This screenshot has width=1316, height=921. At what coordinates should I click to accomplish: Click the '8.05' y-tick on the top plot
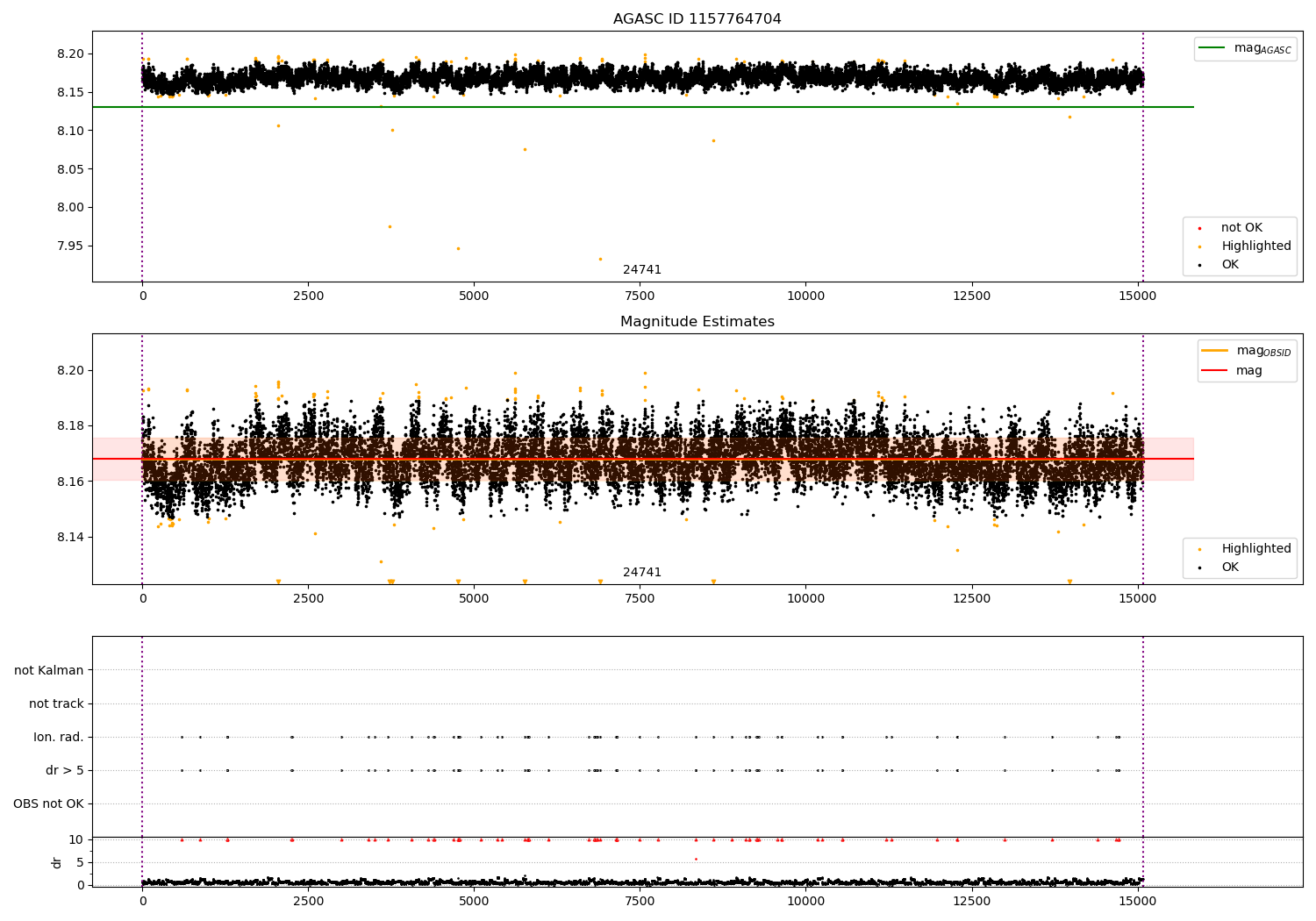72,169
